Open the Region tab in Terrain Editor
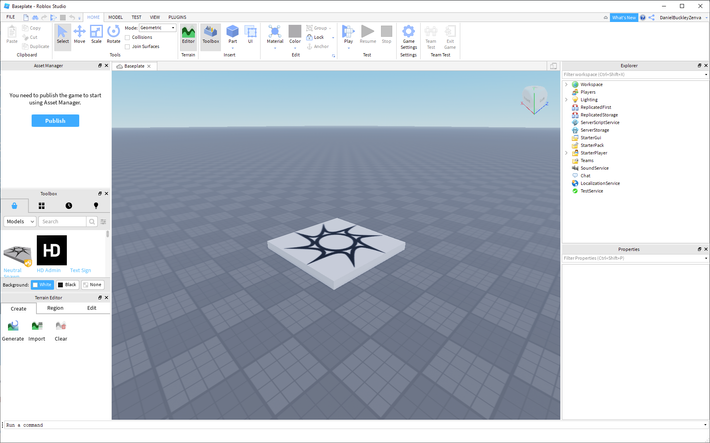This screenshot has height=443, width=710. coord(55,308)
